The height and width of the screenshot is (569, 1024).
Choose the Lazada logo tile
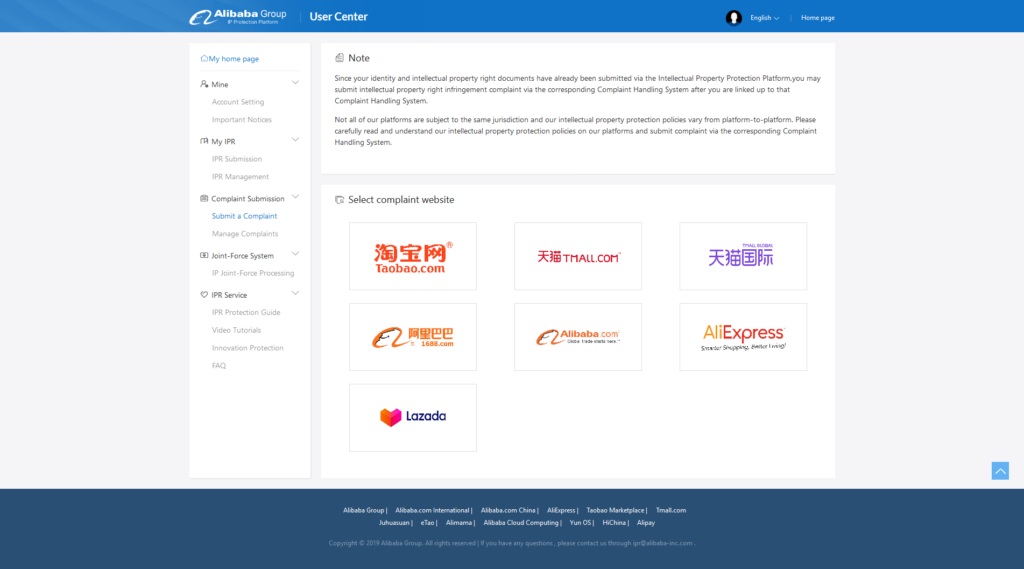click(412, 417)
